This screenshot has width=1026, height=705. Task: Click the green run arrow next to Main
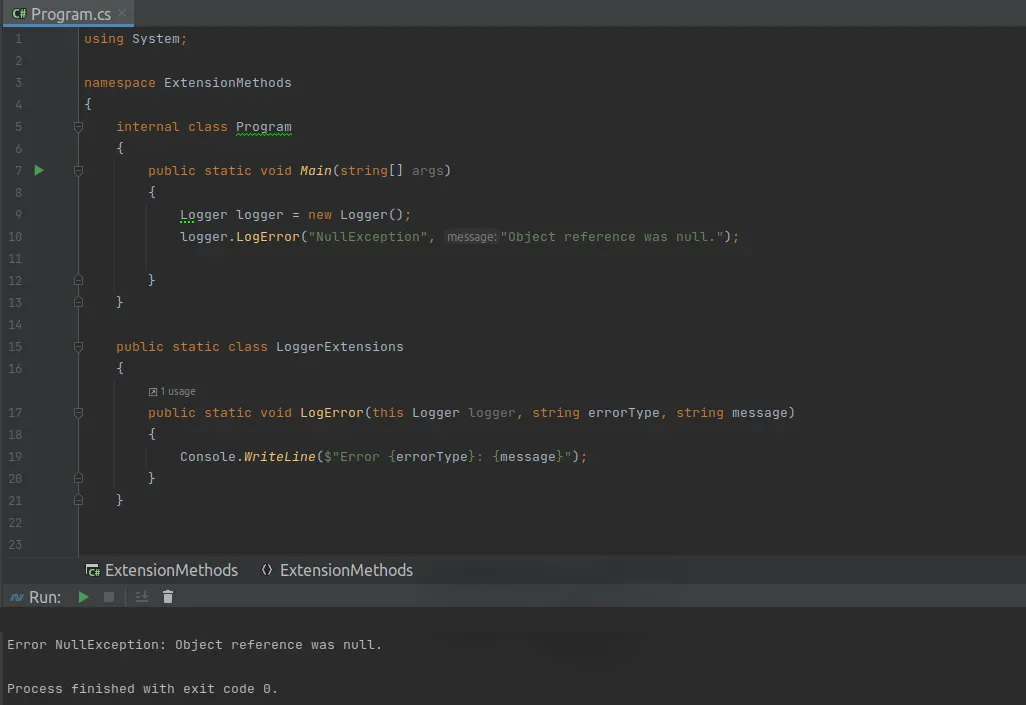pyautogui.click(x=38, y=170)
